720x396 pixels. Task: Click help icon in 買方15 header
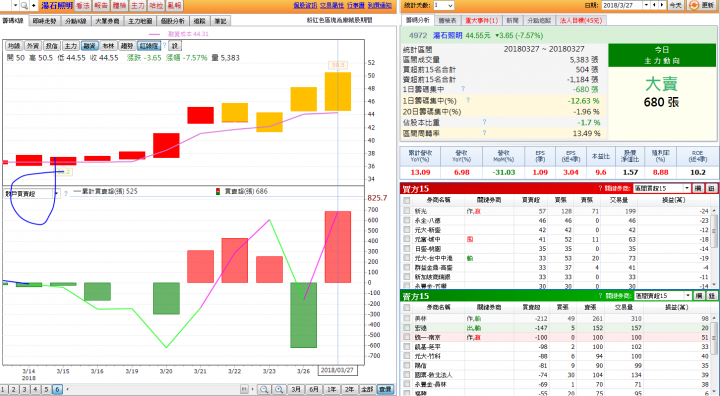600,188
